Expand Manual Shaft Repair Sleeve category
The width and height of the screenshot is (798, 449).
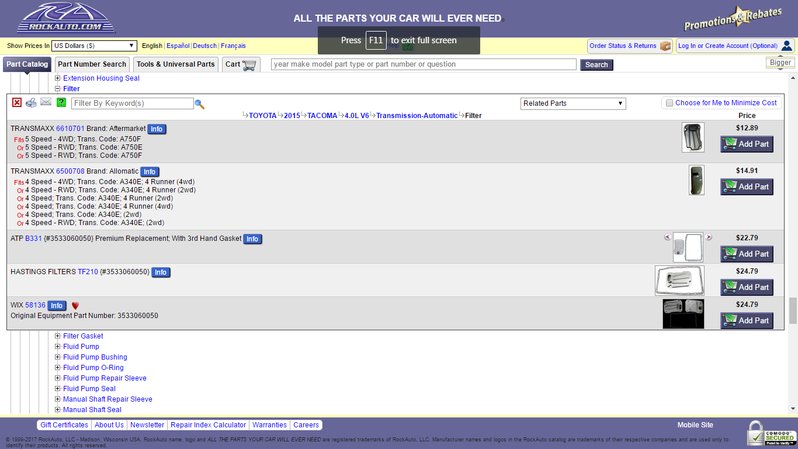pyautogui.click(x=58, y=399)
